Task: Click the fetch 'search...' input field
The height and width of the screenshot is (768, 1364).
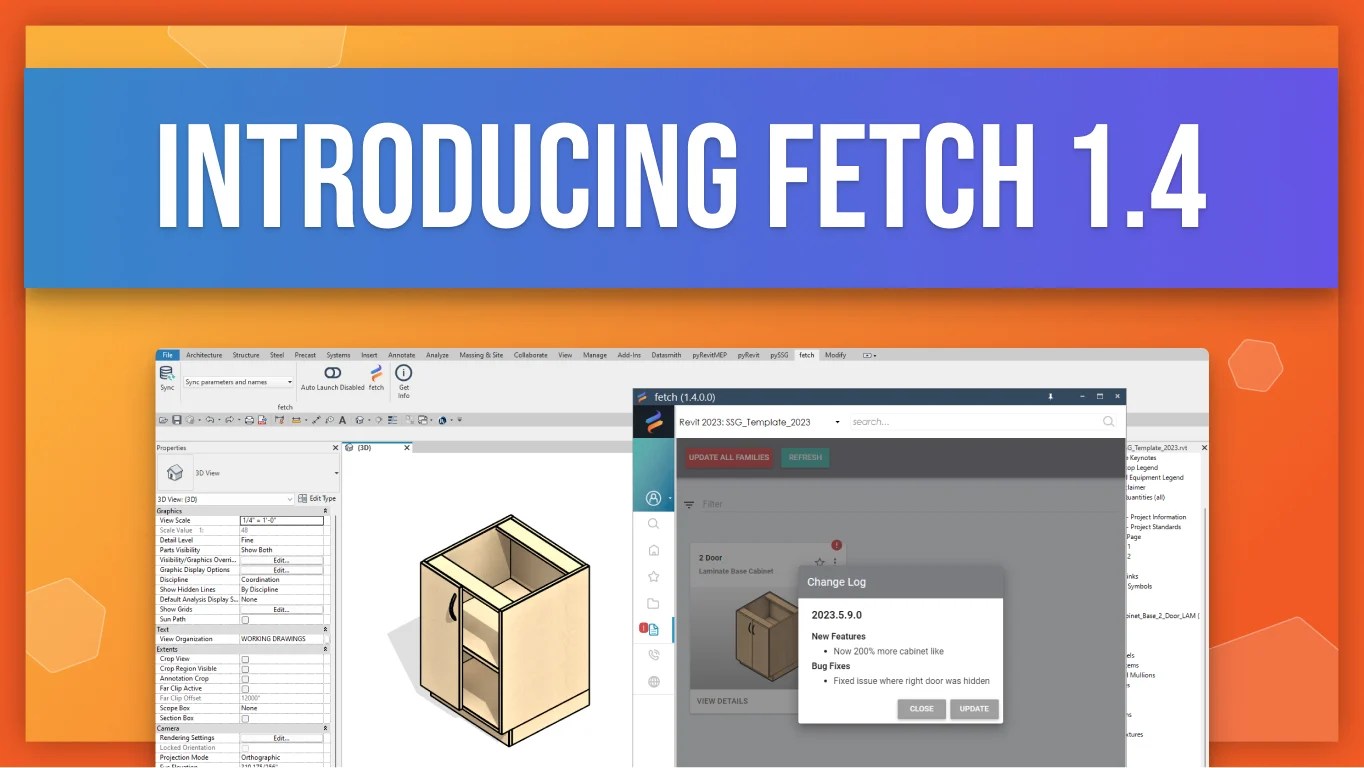Action: pos(975,422)
